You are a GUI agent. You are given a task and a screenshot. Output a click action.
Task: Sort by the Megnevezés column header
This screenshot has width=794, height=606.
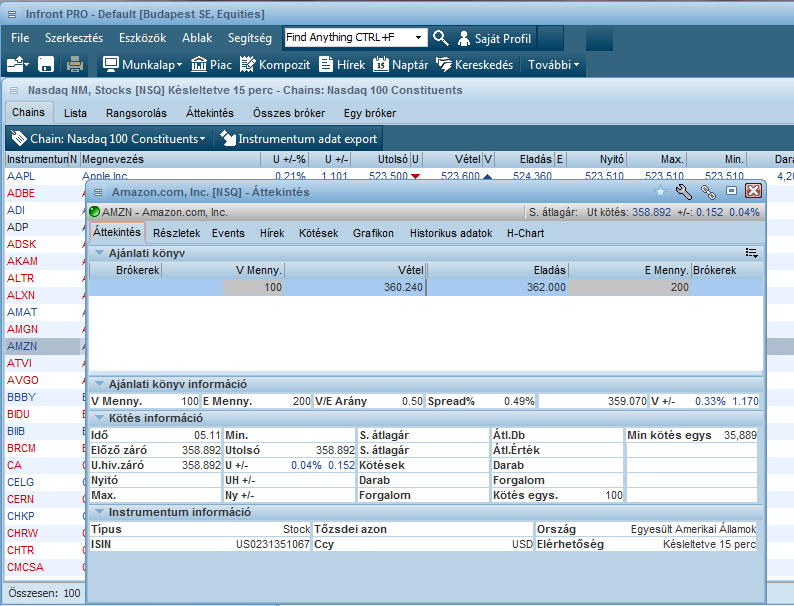[x=170, y=159]
